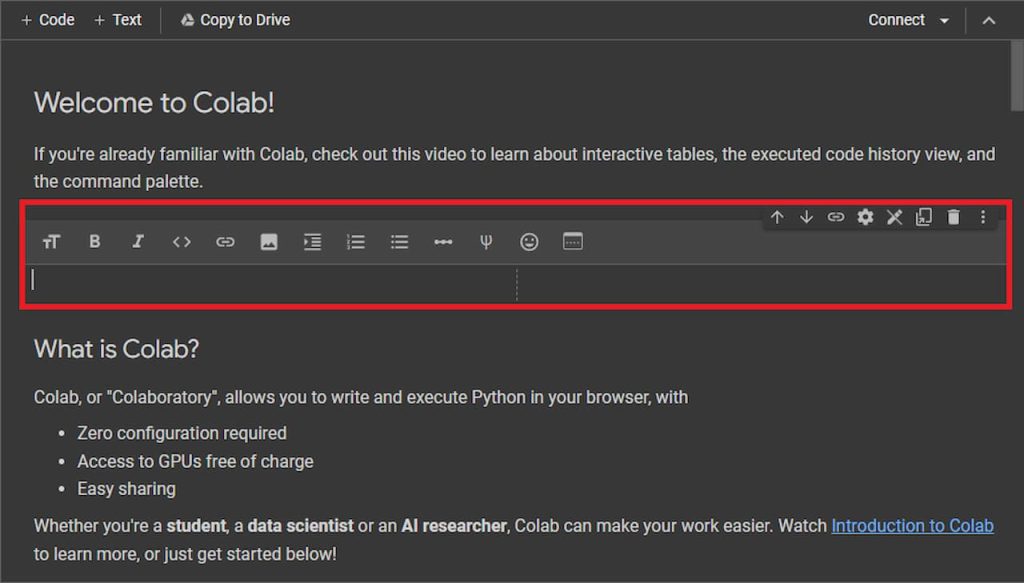Add a numbered list

coord(356,242)
